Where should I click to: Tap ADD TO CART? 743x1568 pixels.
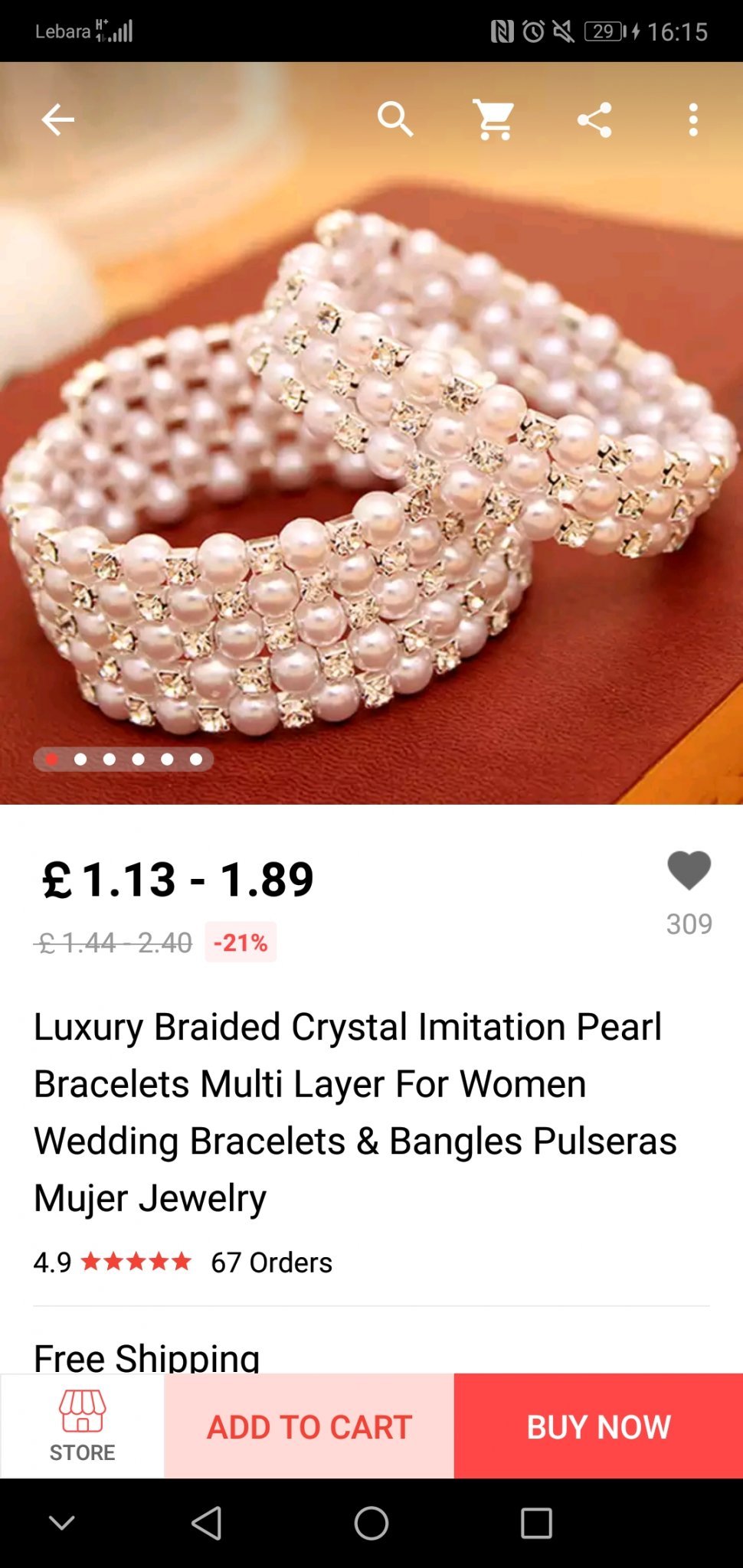pyautogui.click(x=309, y=1426)
